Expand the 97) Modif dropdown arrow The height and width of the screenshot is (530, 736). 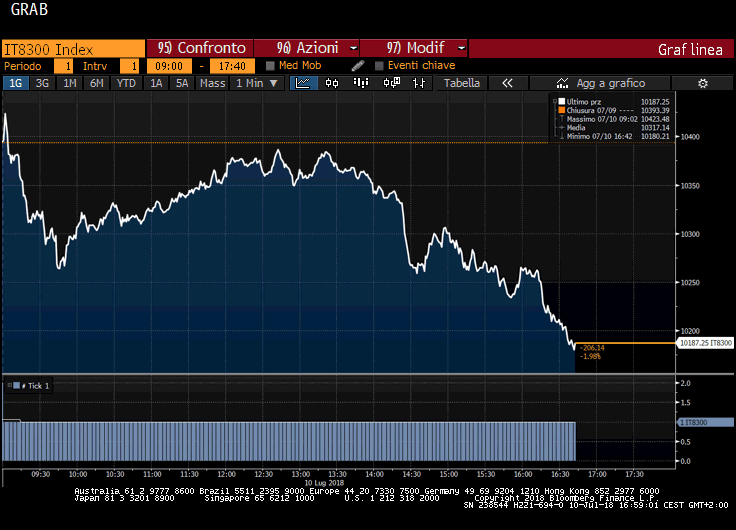[x=461, y=48]
